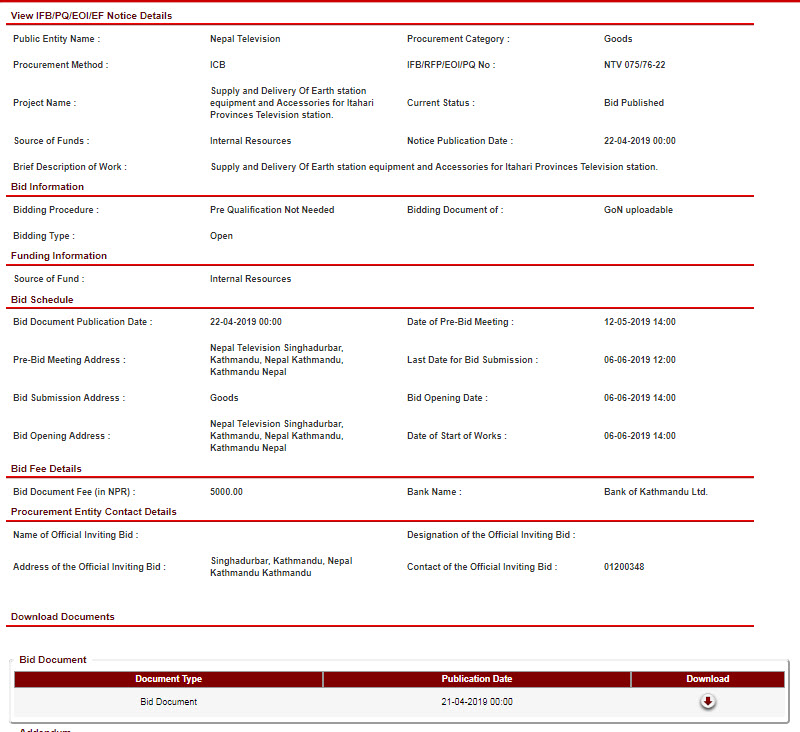The image size is (800, 732).
Task: Click the Bid Document fieldset legend
Action: coord(53,660)
